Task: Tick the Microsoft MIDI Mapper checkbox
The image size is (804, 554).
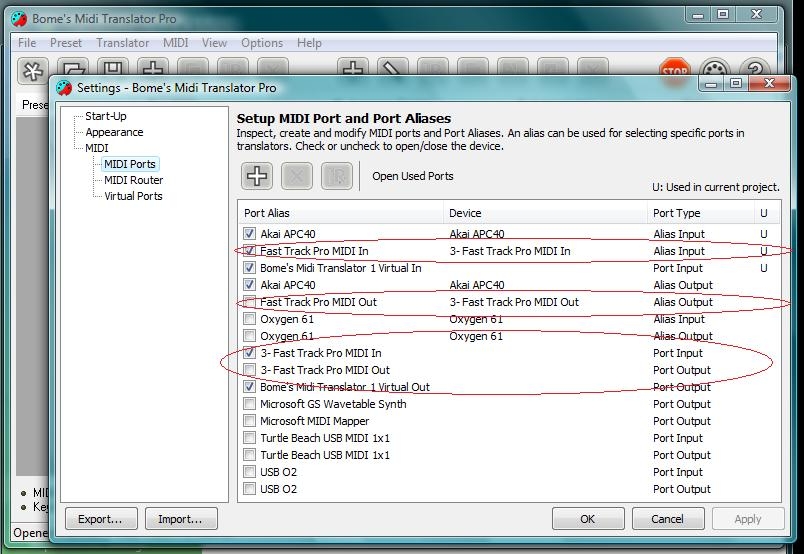Action: tap(249, 421)
